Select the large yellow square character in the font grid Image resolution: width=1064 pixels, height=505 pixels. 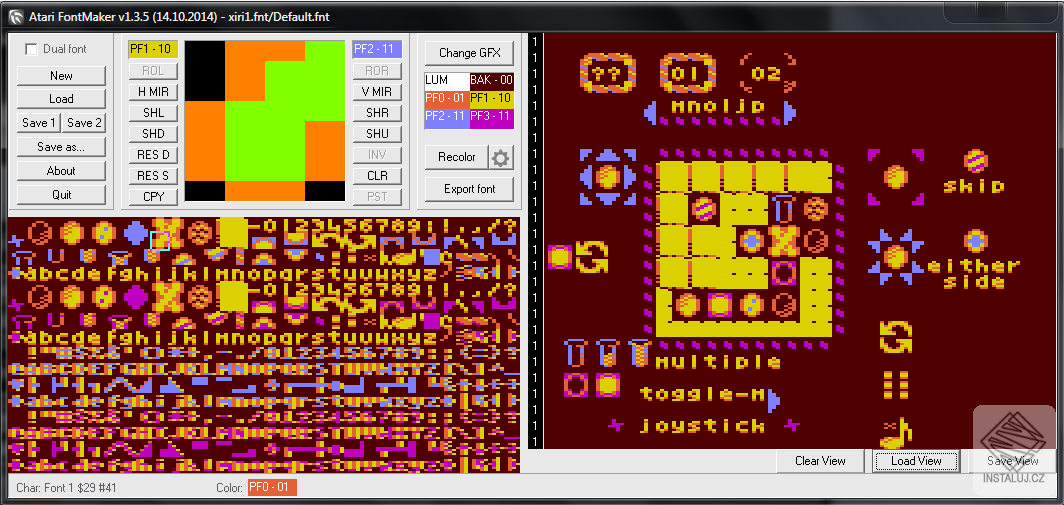click(x=233, y=233)
